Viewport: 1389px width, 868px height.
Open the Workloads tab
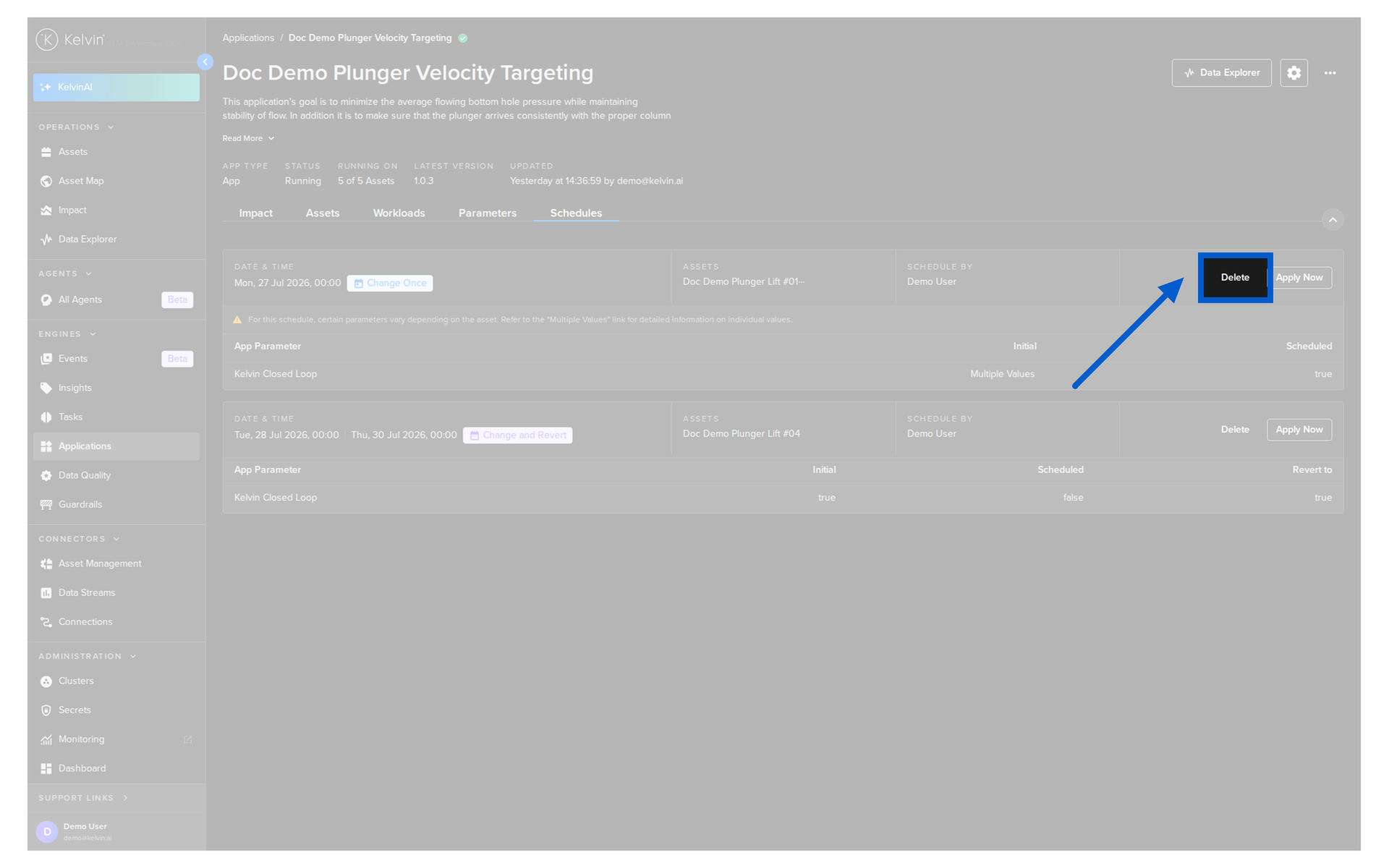point(399,213)
